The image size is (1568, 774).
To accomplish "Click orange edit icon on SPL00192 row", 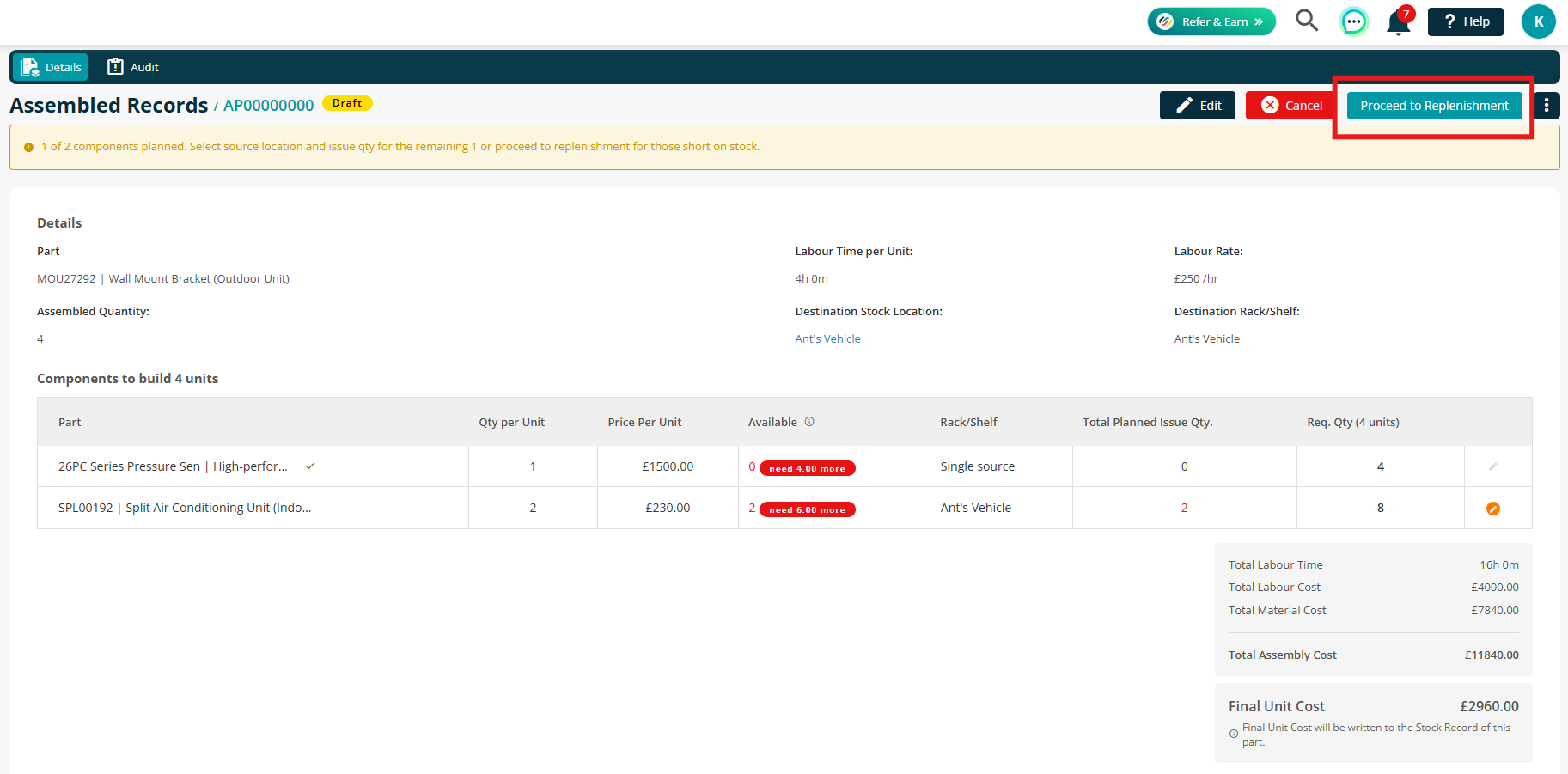I will 1493,509.
